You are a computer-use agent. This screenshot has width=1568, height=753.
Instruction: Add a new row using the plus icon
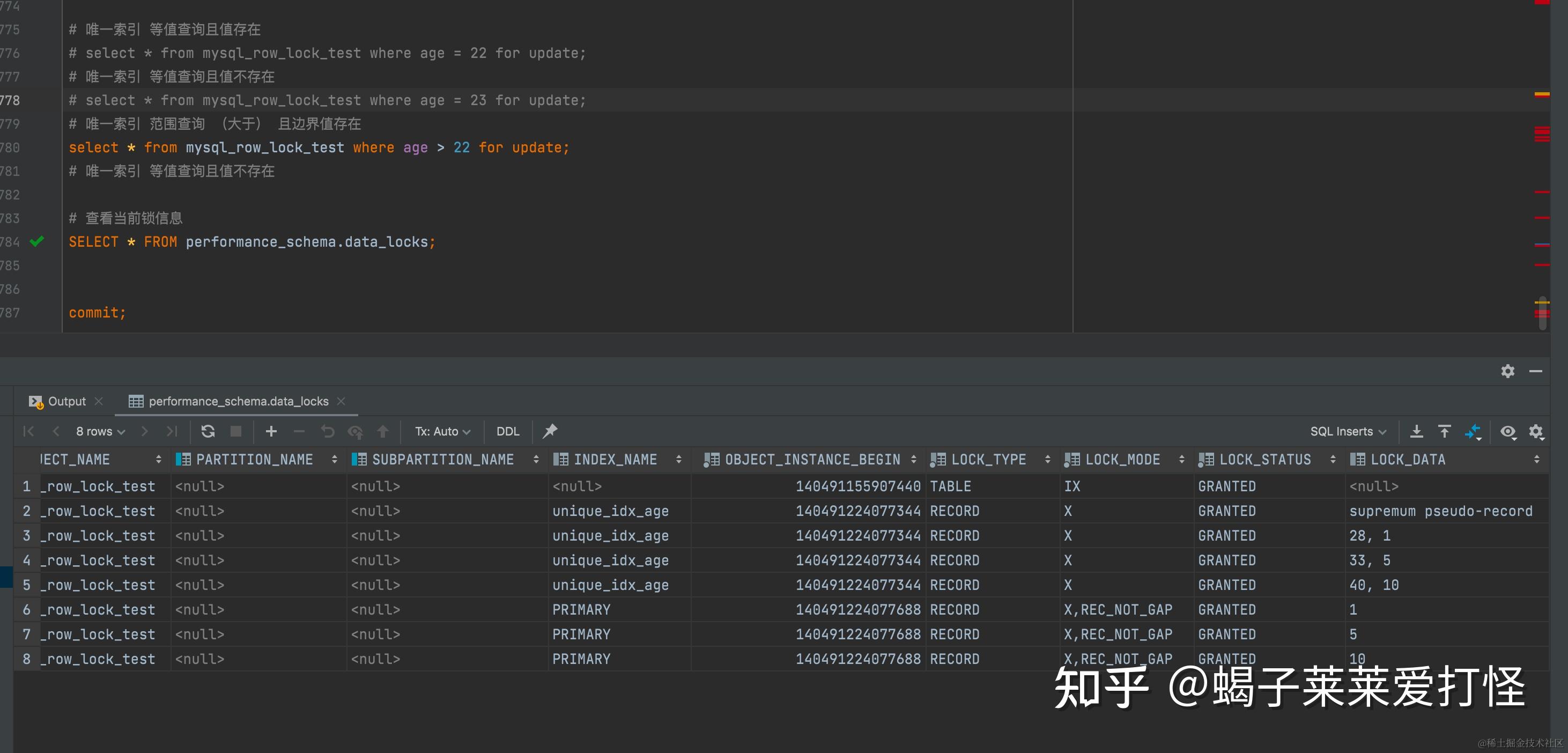(271, 431)
